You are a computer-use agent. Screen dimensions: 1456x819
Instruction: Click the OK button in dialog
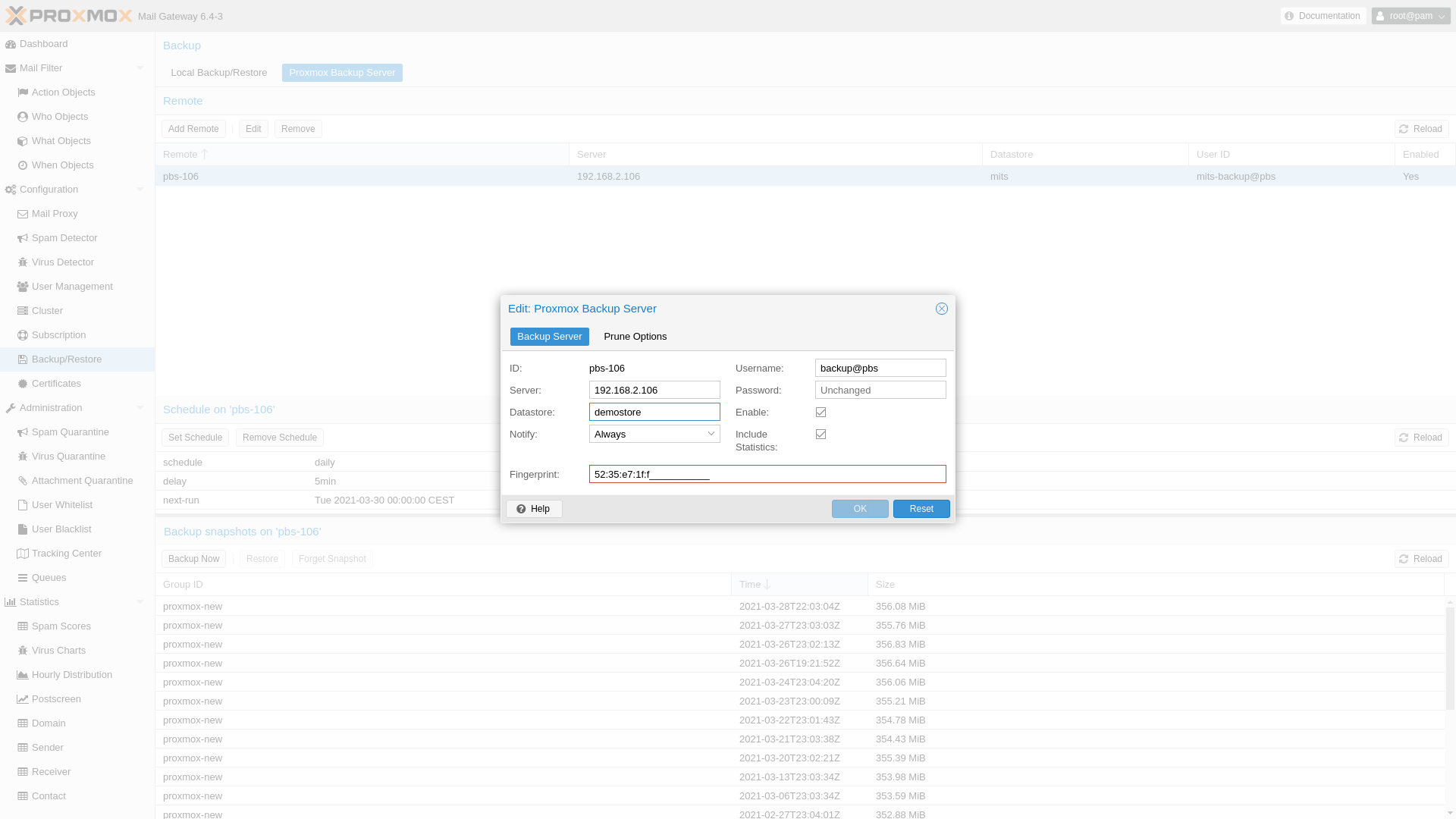859,509
